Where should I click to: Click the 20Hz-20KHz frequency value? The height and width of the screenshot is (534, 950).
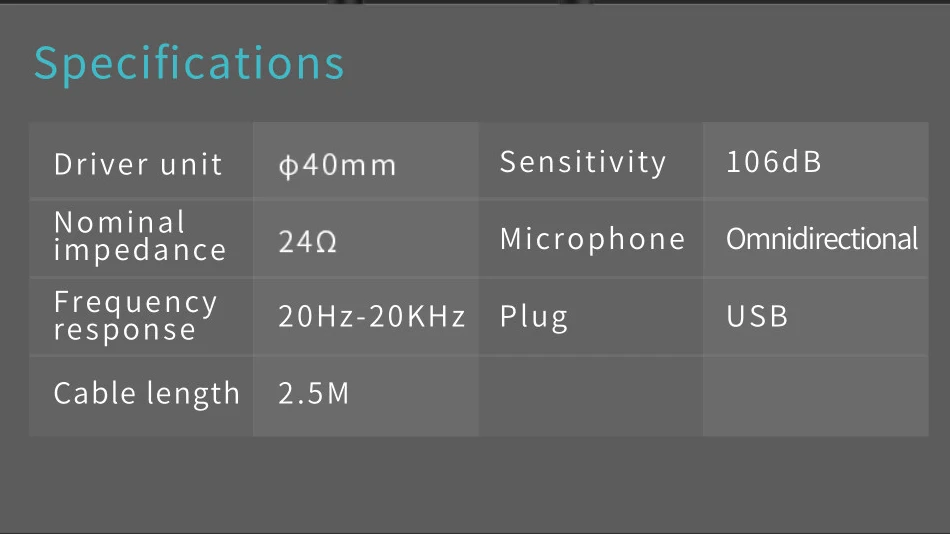[371, 316]
